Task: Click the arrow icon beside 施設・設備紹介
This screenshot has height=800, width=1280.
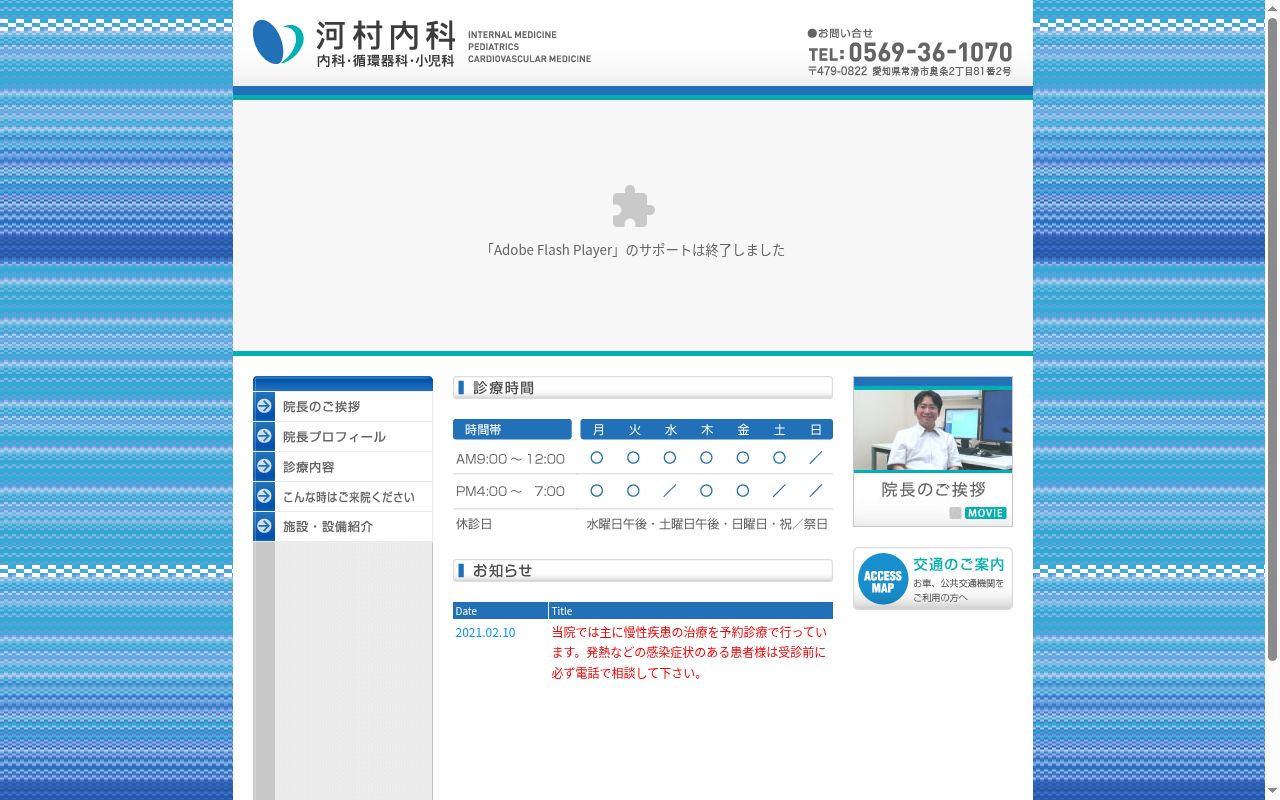Action: (x=264, y=526)
